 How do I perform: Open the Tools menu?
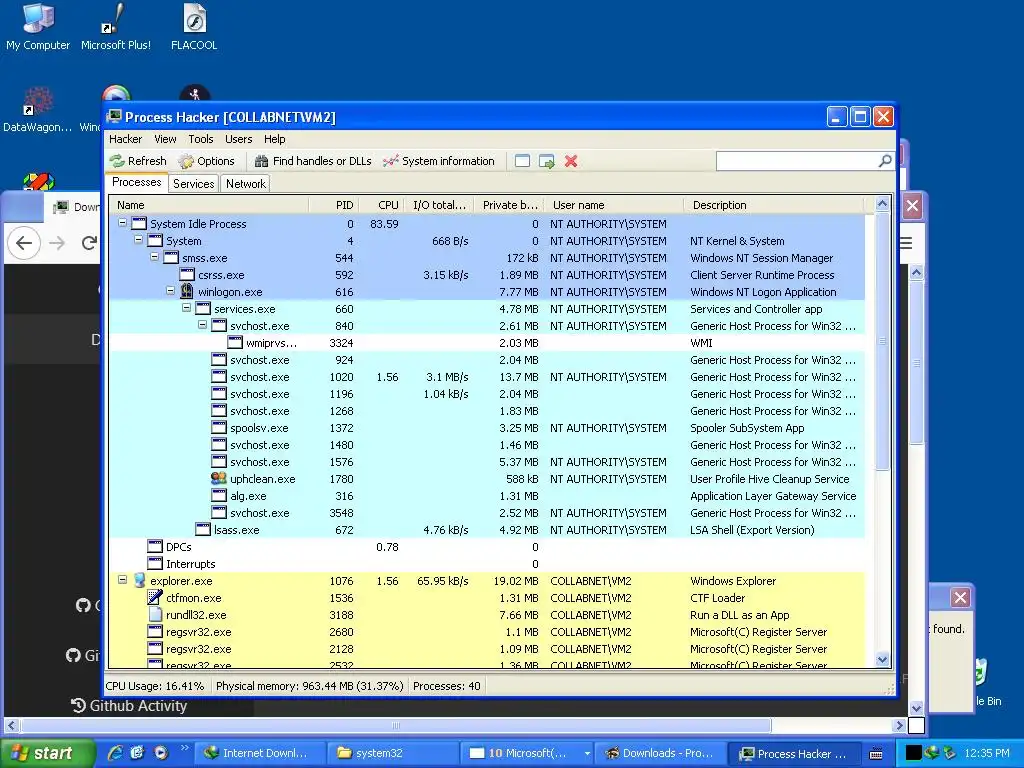pyautogui.click(x=201, y=139)
